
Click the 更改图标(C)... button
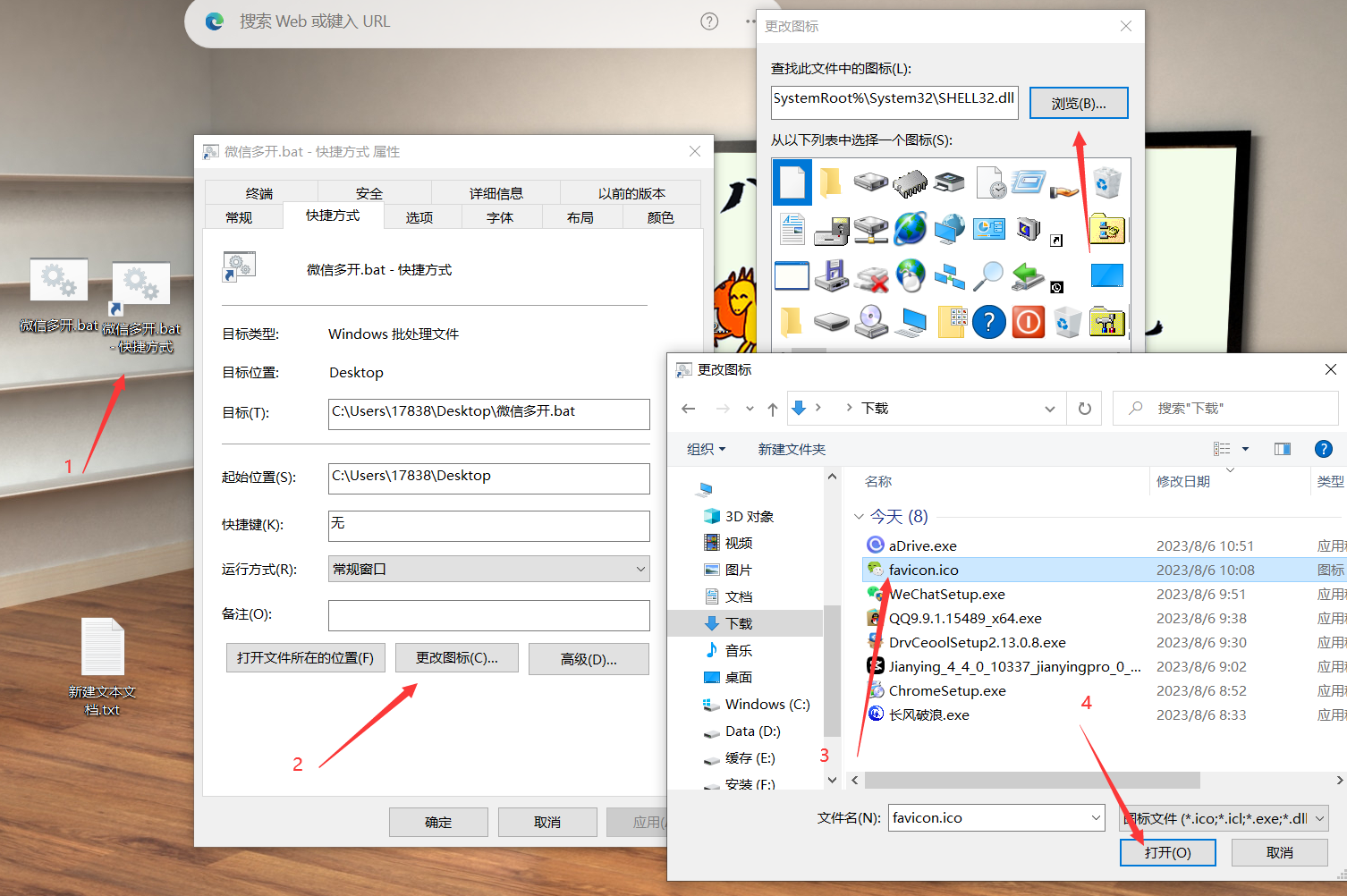click(x=457, y=658)
